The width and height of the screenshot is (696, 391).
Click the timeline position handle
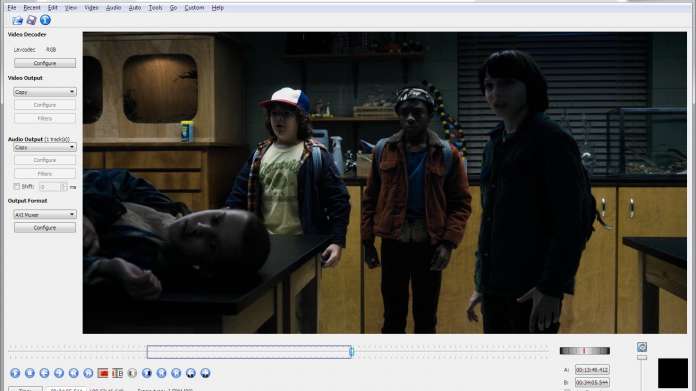351,352
